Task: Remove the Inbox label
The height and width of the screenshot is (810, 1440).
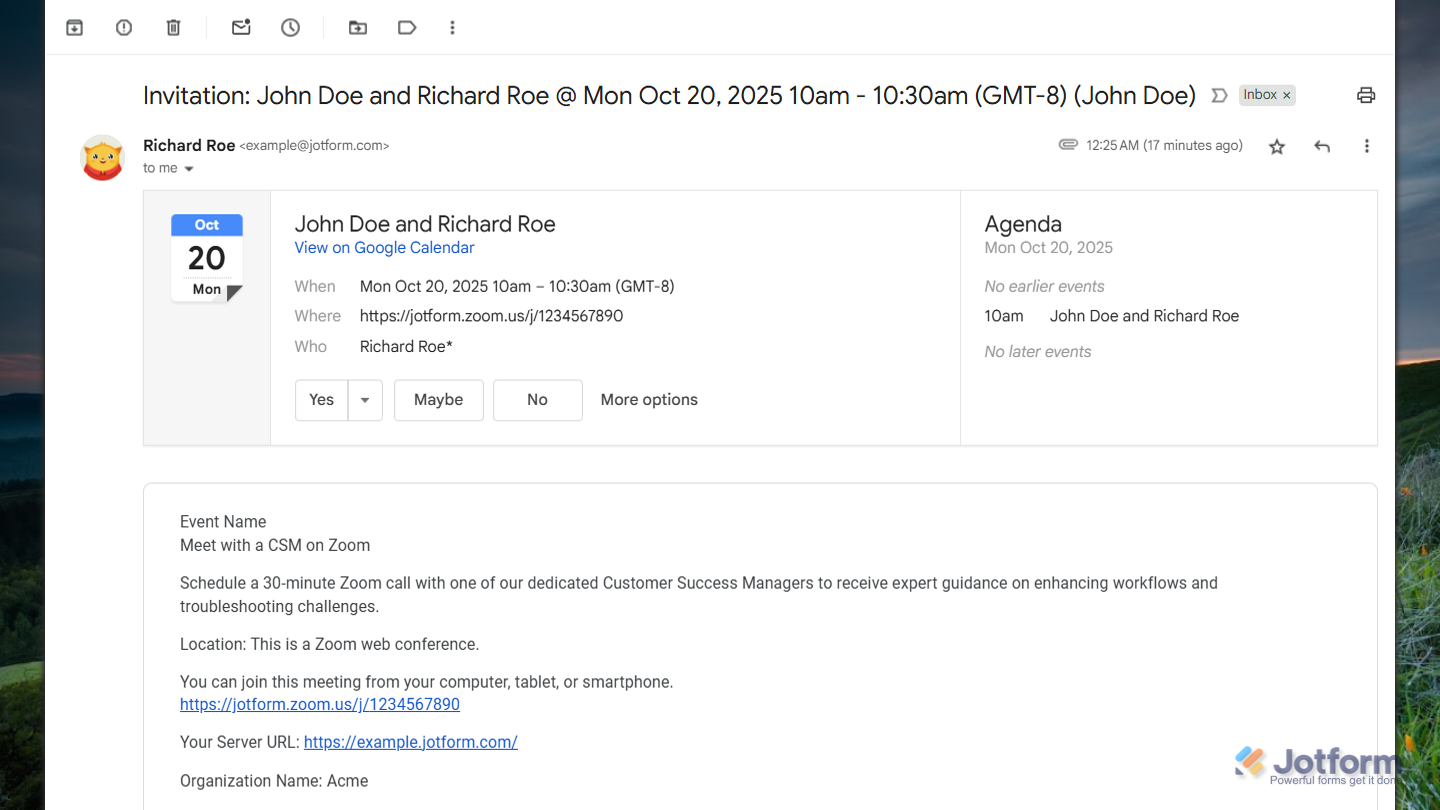Action: click(x=1286, y=94)
